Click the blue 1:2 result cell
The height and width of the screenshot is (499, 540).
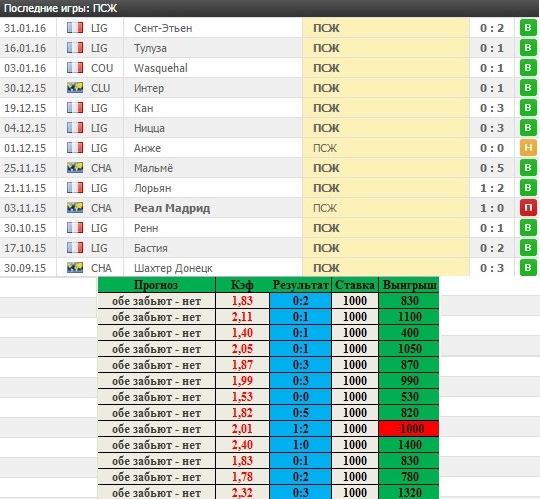click(x=300, y=429)
